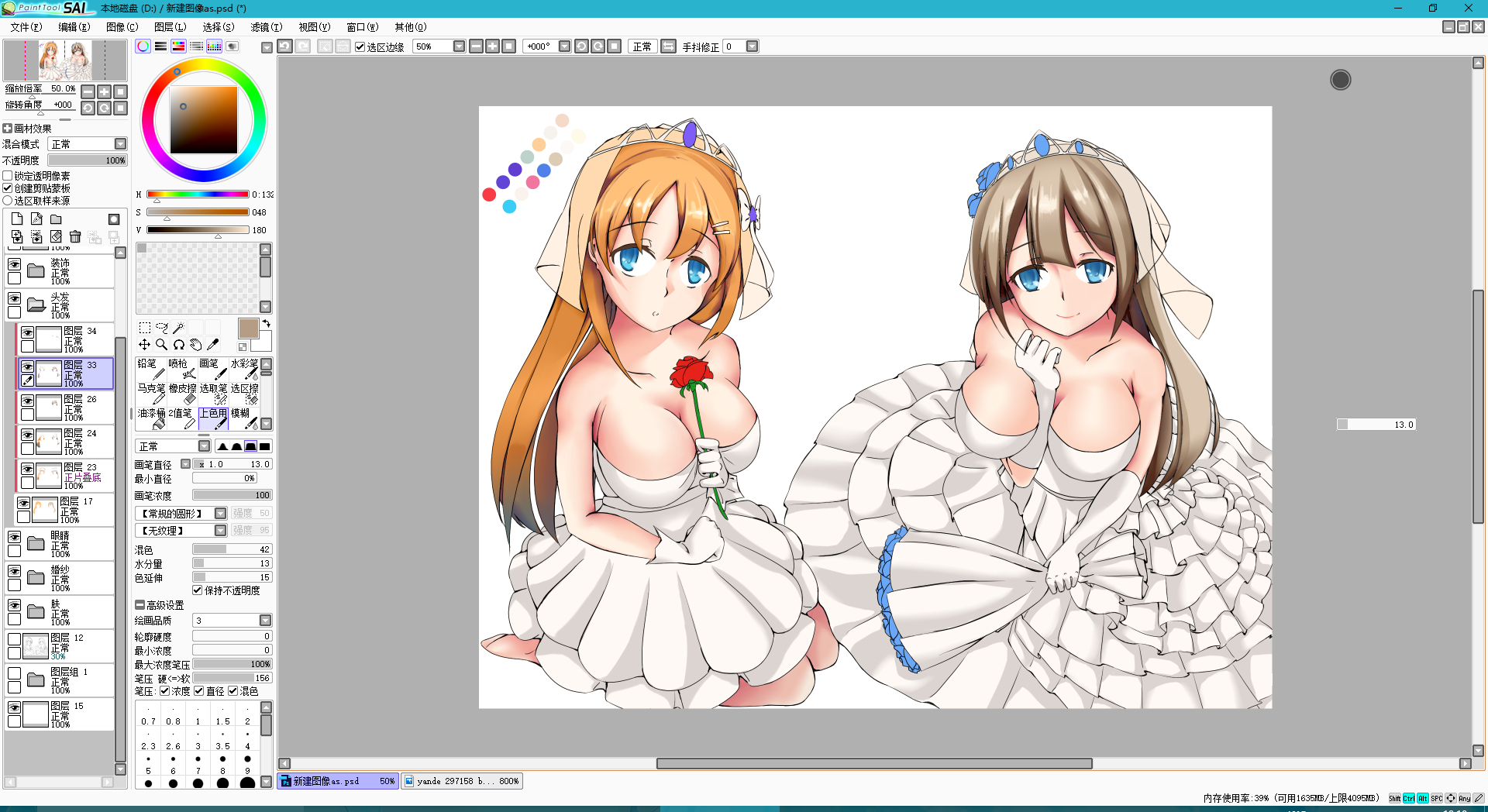The height and width of the screenshot is (812, 1488).
Task: Select the 马克笔 marker tool
Action: tap(151, 394)
